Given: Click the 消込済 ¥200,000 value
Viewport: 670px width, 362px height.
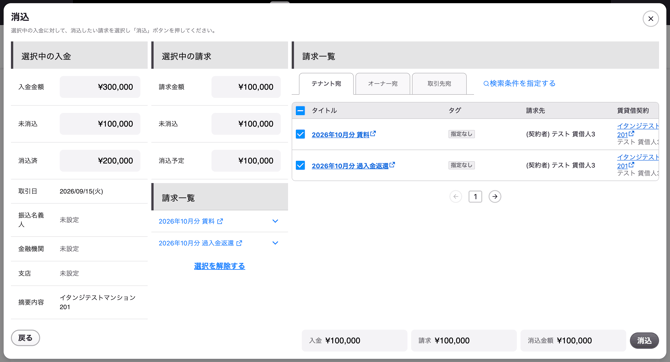Looking at the screenshot, I should click(x=100, y=161).
